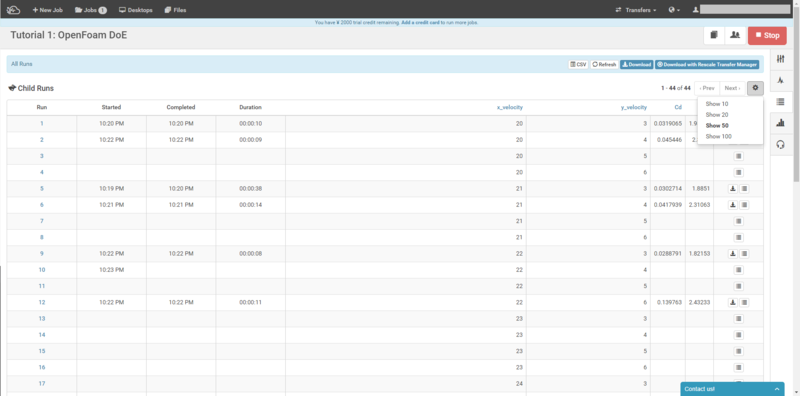Click the user account icon
The width and height of the screenshot is (800, 396).
click(x=695, y=10)
